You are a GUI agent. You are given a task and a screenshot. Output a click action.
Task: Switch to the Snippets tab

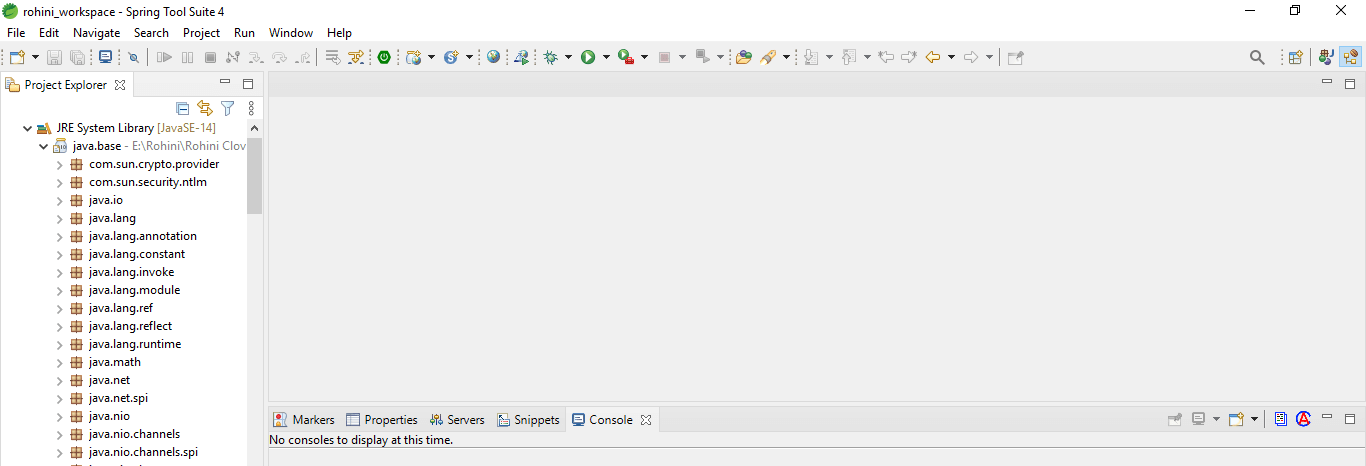529,420
